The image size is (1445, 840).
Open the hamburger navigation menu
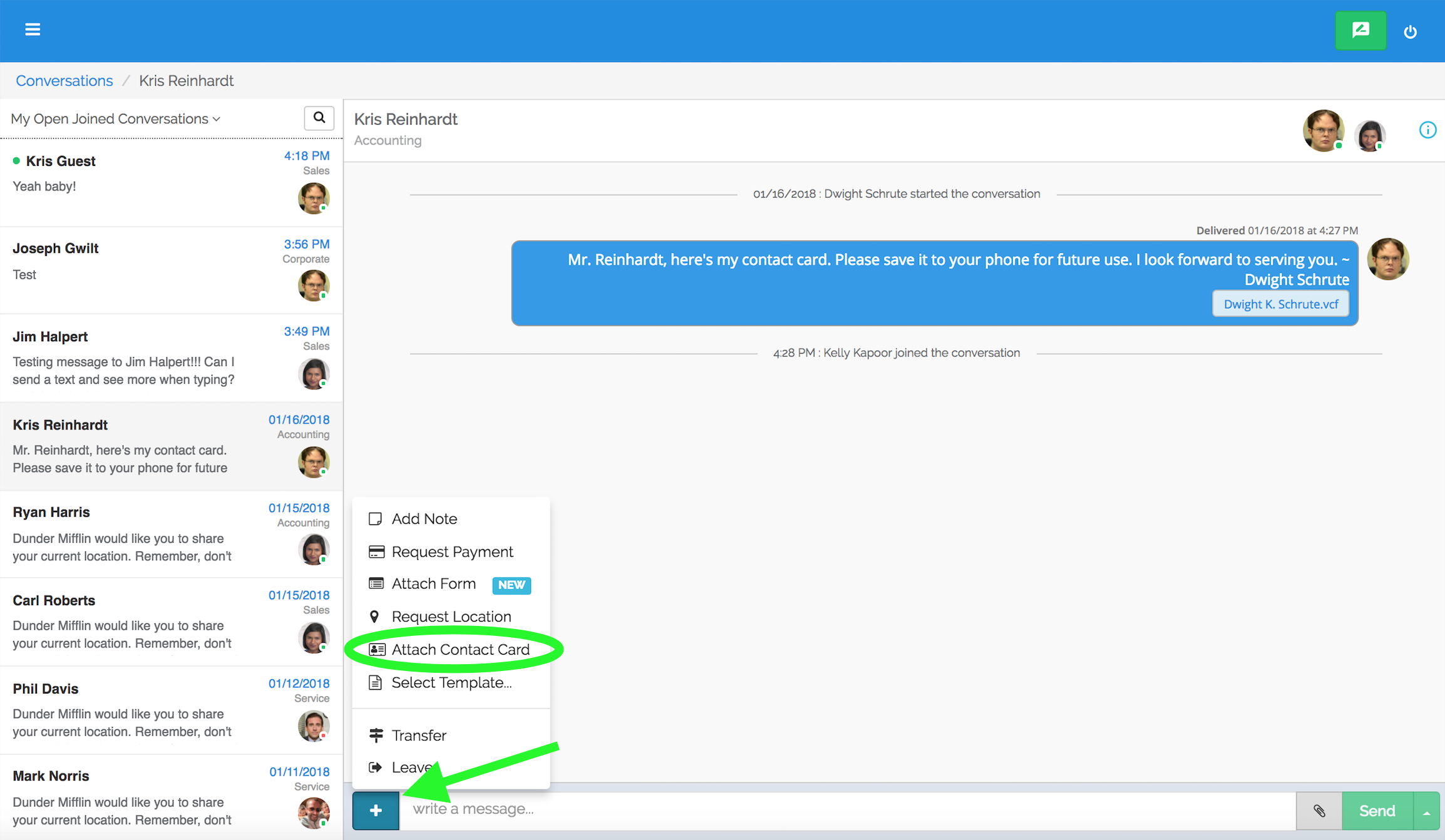(x=33, y=29)
